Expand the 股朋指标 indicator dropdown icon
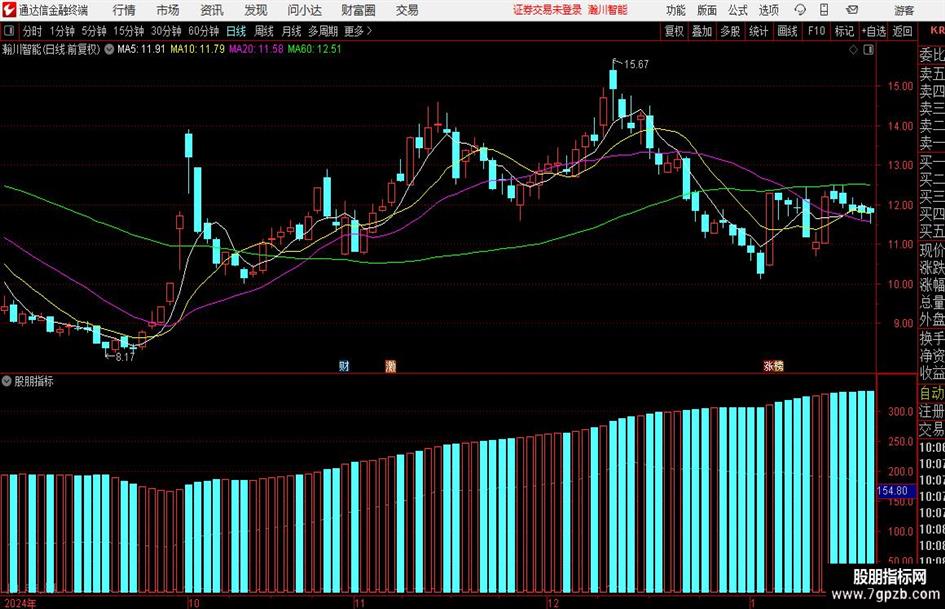The height and width of the screenshot is (609, 945). 7,381
